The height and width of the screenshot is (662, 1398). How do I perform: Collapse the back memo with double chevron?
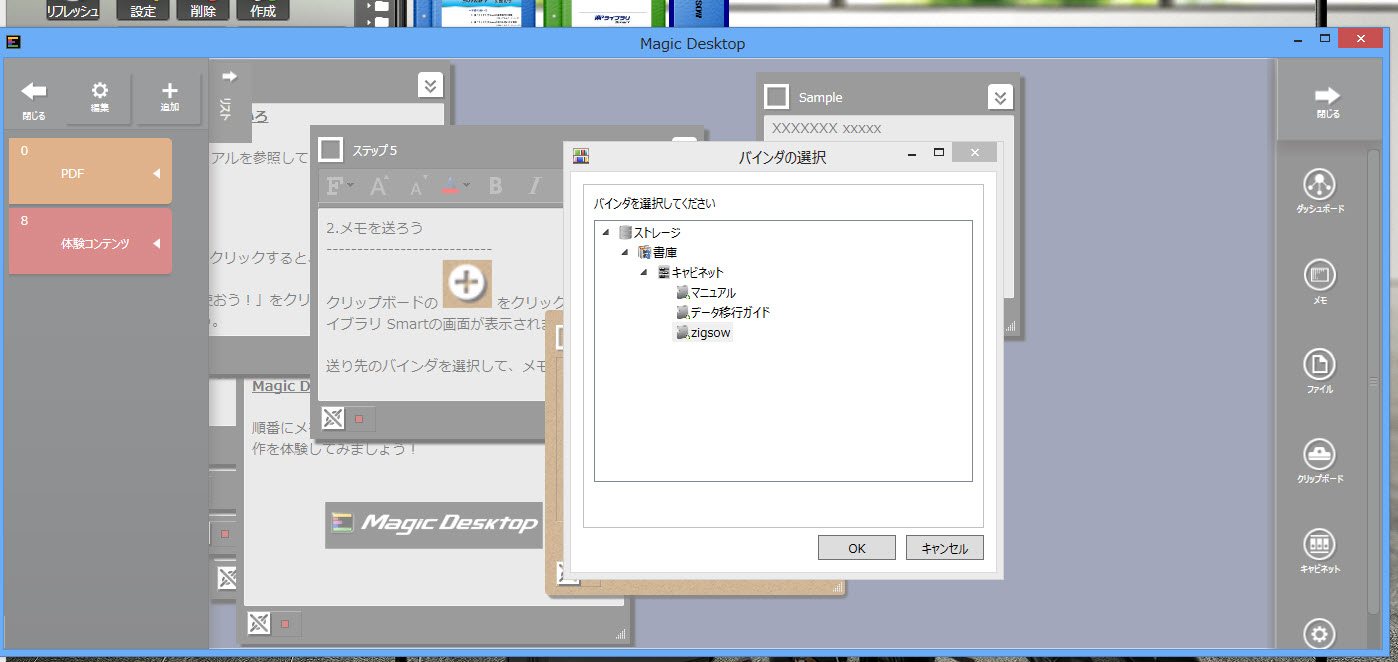tap(430, 85)
